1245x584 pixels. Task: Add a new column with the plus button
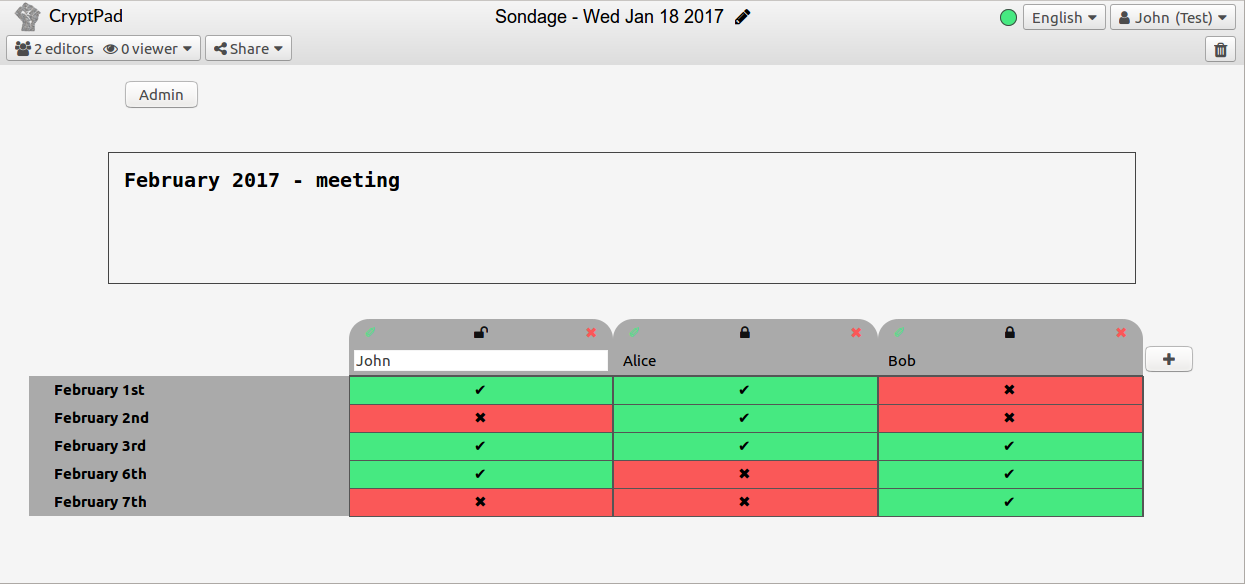(x=1168, y=360)
